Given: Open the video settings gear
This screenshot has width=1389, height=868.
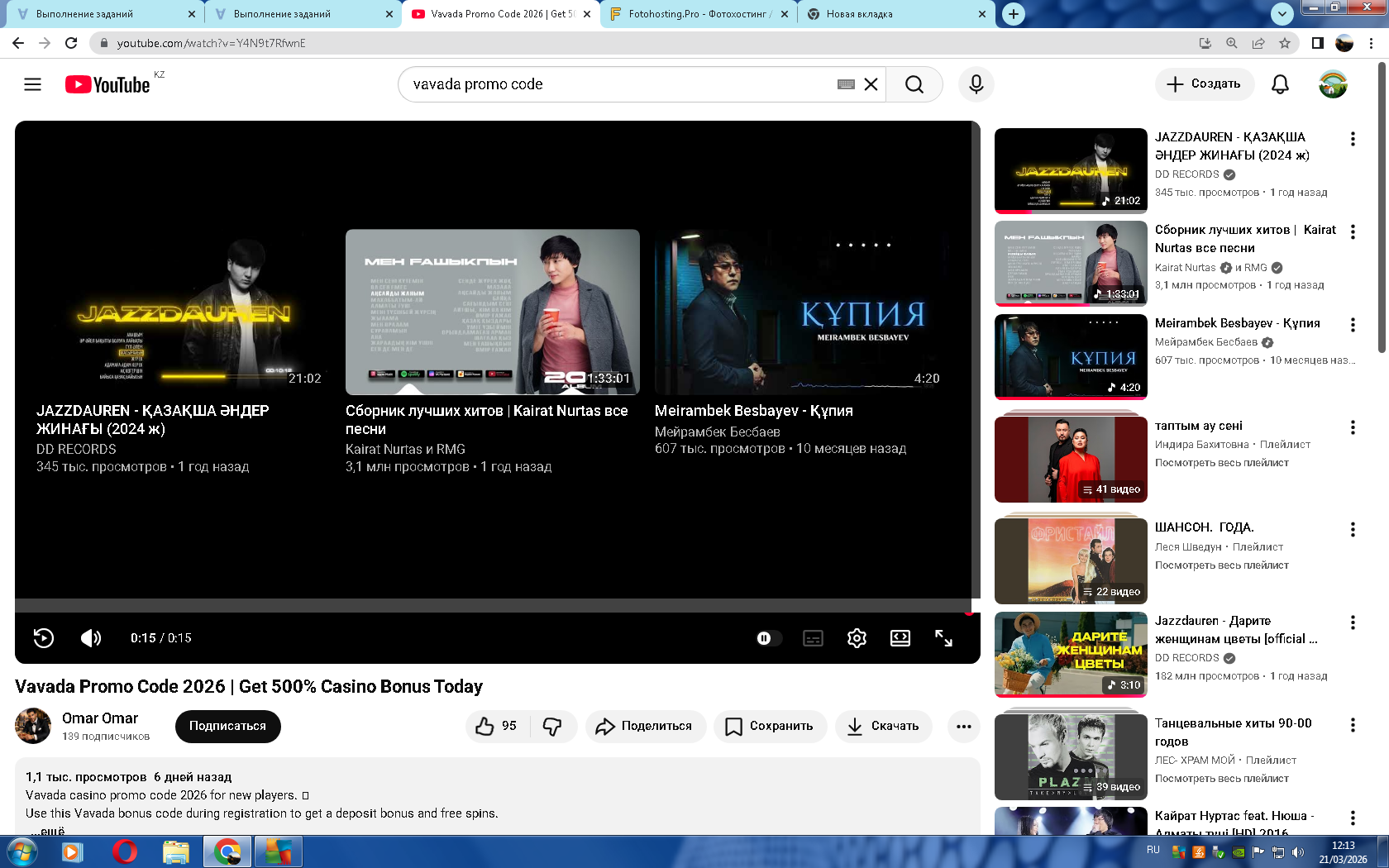Looking at the screenshot, I should point(857,638).
